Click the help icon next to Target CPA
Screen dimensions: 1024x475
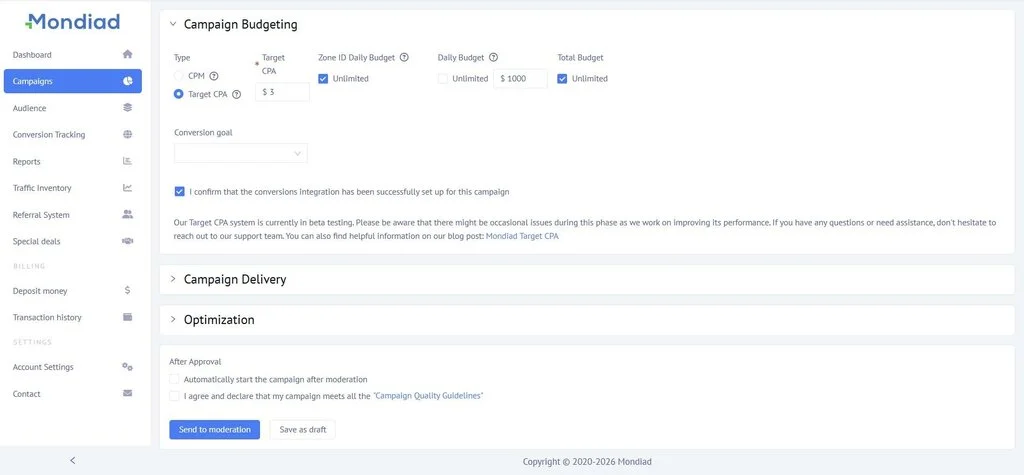236,94
